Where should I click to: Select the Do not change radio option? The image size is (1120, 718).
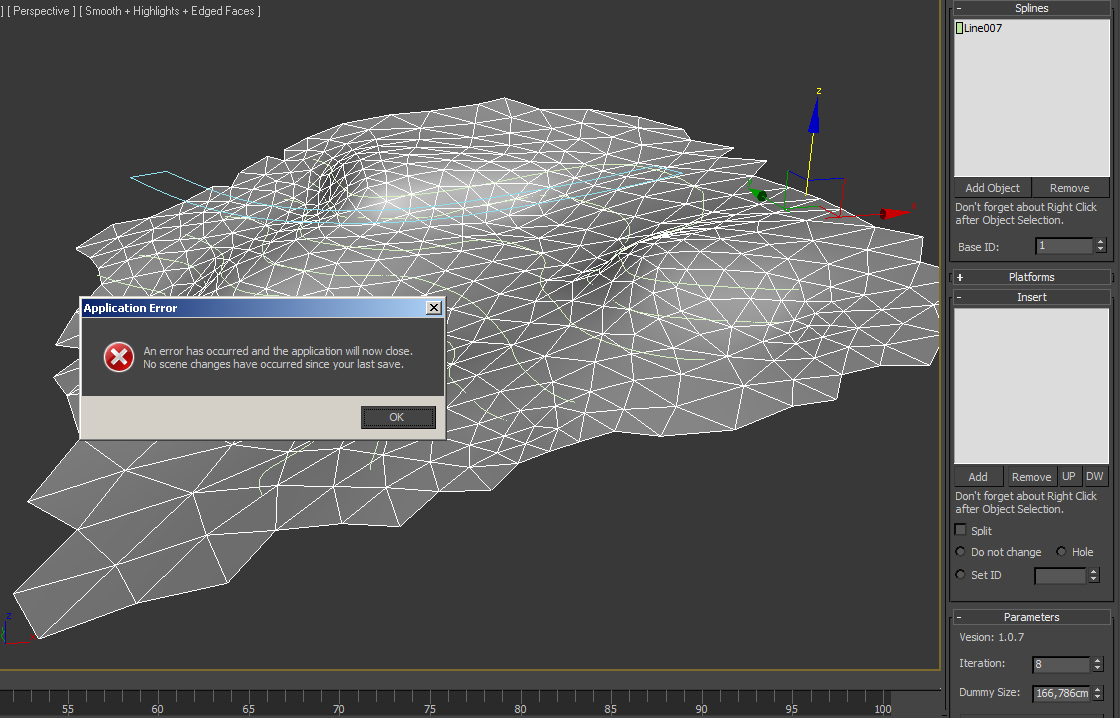click(x=961, y=552)
